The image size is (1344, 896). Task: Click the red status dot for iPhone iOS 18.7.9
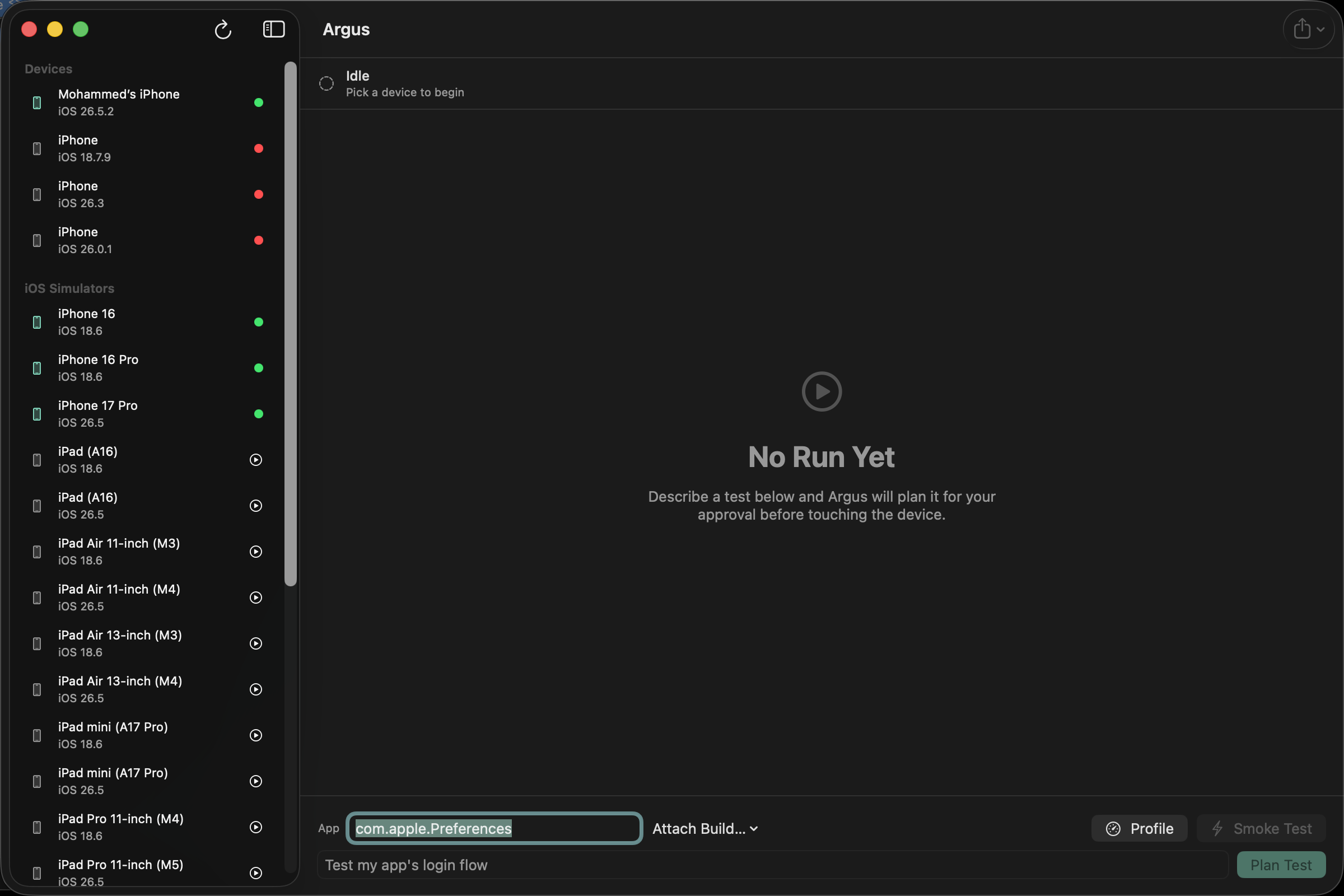coord(259,148)
